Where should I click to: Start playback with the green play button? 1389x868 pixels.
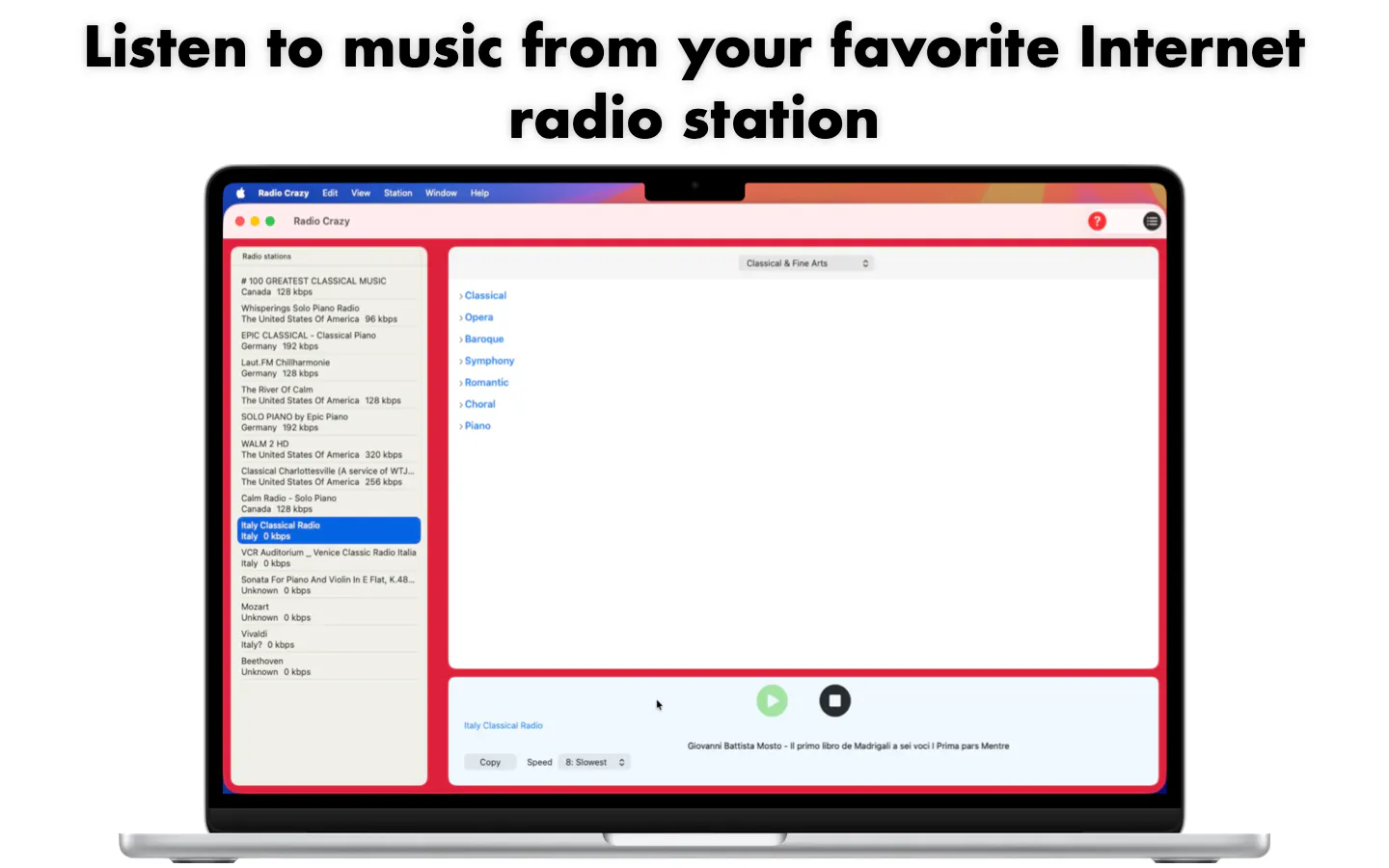pyautogui.click(x=772, y=700)
